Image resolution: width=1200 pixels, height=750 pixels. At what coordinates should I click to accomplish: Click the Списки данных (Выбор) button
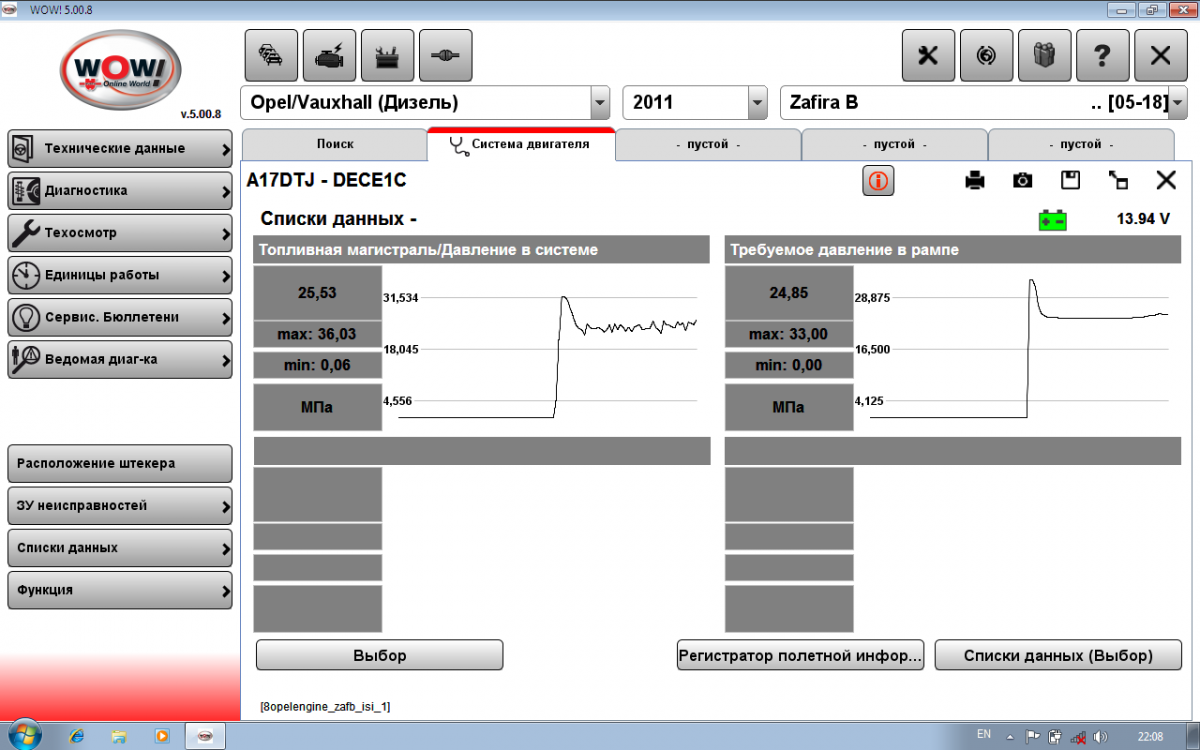click(1058, 656)
